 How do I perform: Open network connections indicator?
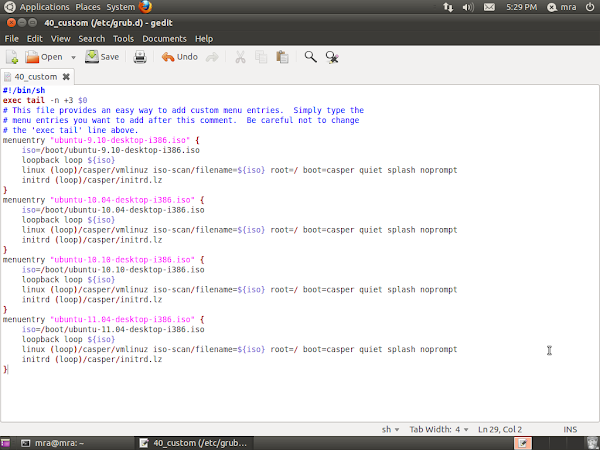coord(448,7)
